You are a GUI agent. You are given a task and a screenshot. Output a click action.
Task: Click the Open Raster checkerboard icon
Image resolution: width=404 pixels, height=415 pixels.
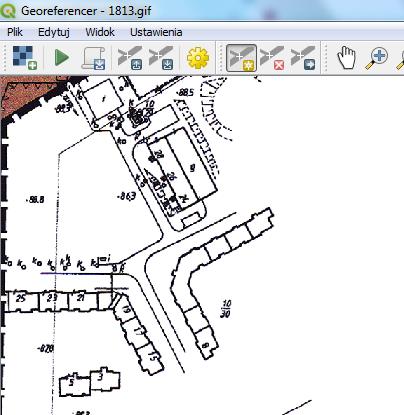(24, 58)
